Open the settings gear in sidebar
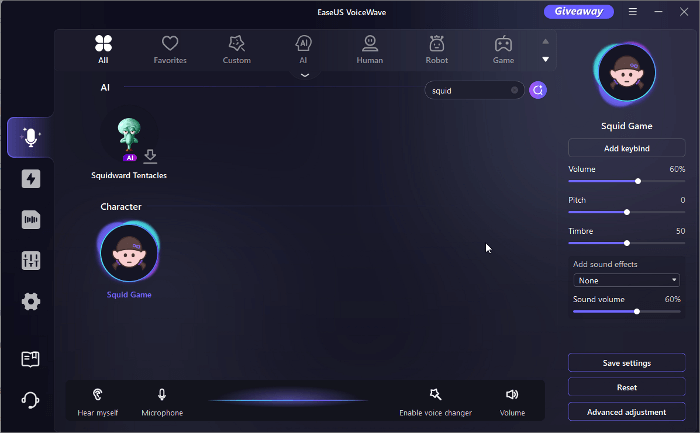Screen dimensions: 700x433 (30, 301)
